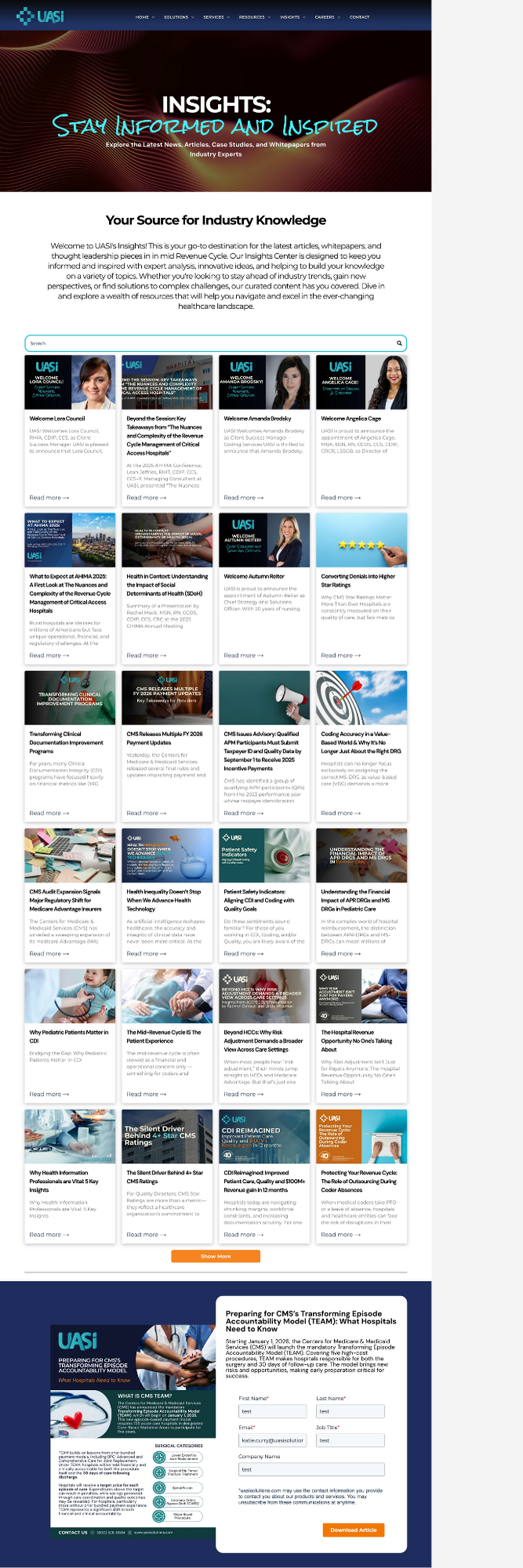Open the Contact menu item

coord(359,16)
